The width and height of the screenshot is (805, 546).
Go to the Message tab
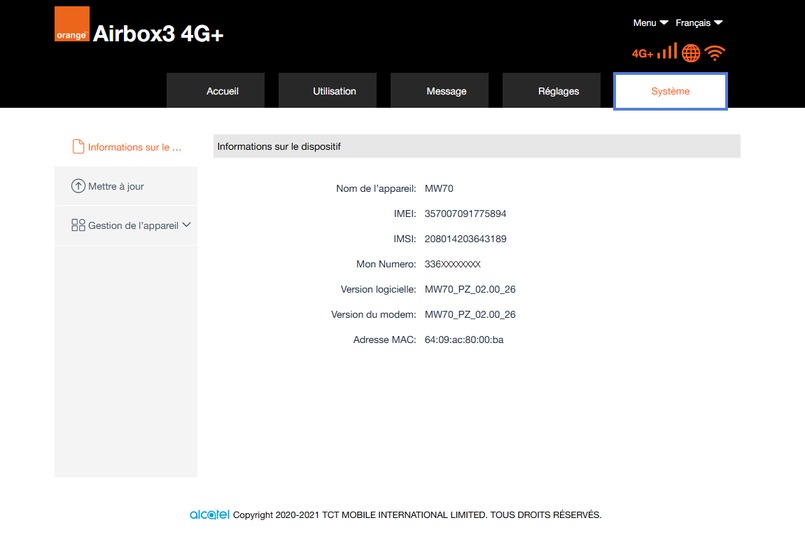point(446,91)
